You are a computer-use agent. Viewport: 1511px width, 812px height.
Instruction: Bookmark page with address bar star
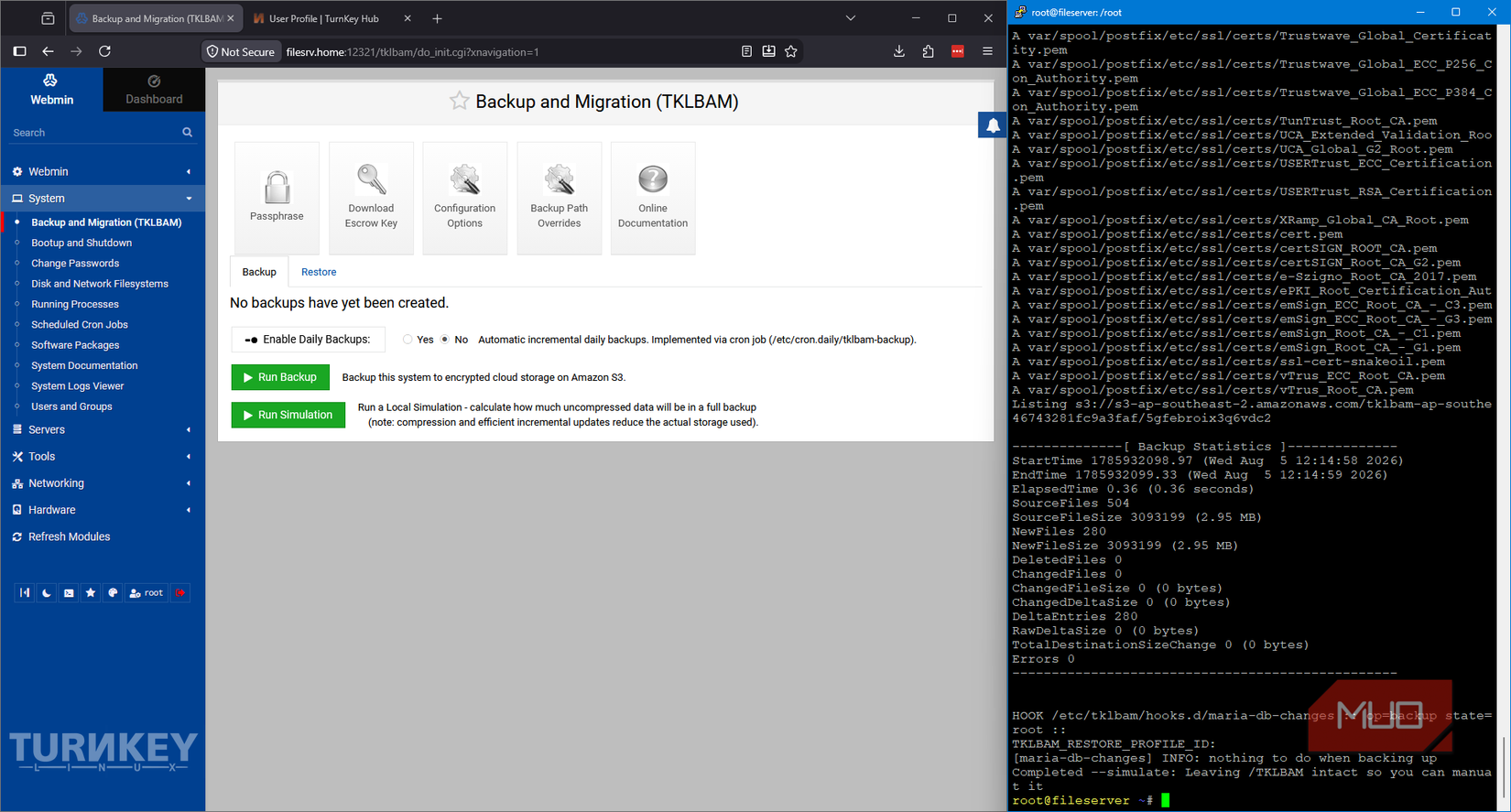pyautogui.click(x=791, y=51)
